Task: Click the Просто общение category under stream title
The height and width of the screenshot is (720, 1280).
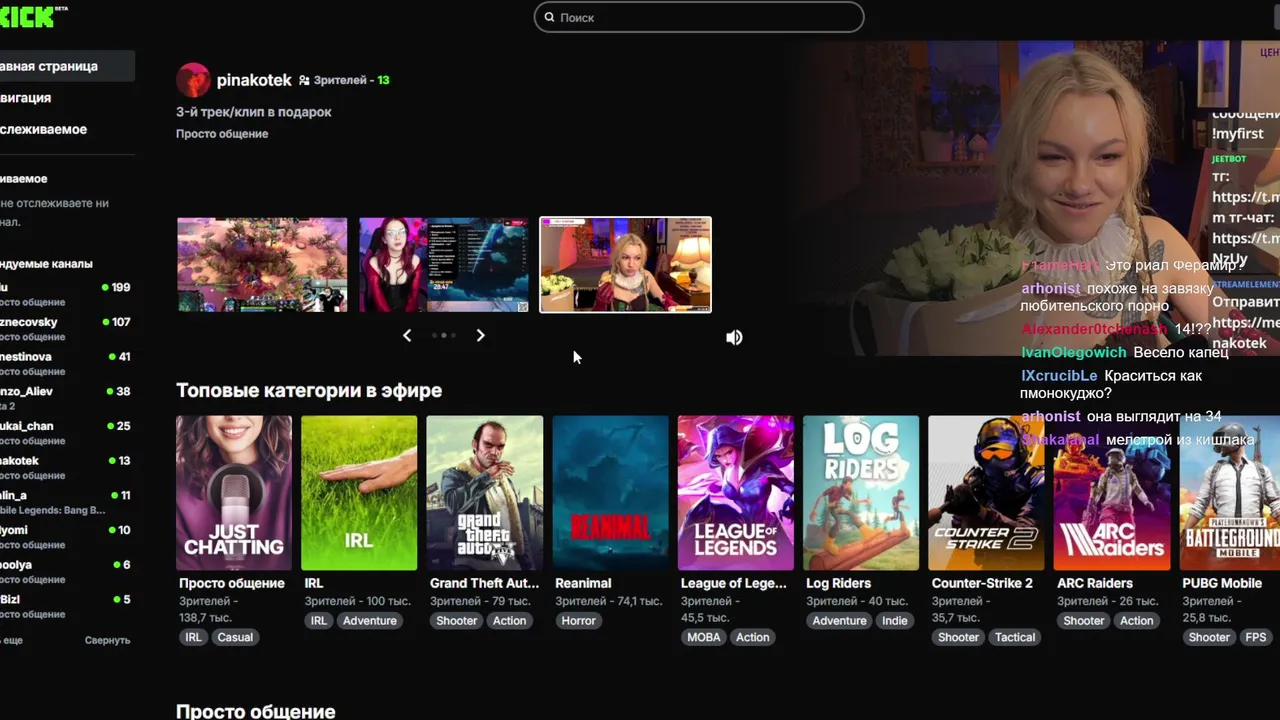Action: (222, 134)
